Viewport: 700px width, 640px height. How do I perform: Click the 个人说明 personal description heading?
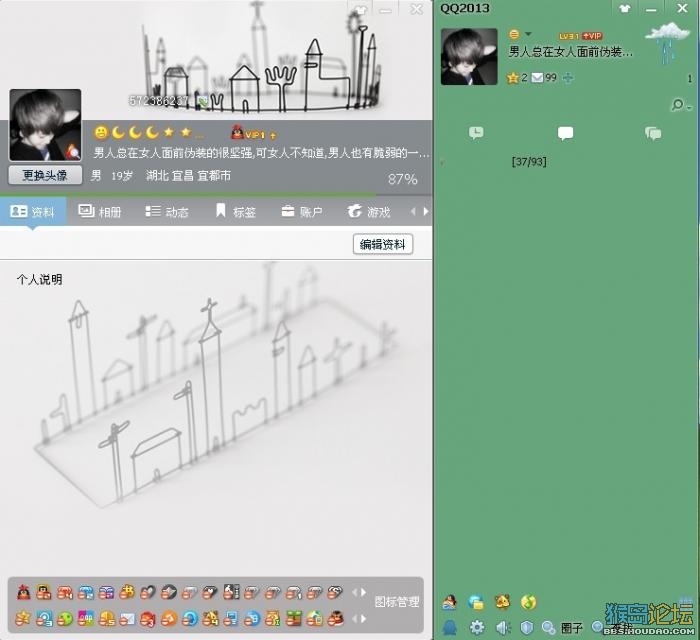(x=39, y=280)
